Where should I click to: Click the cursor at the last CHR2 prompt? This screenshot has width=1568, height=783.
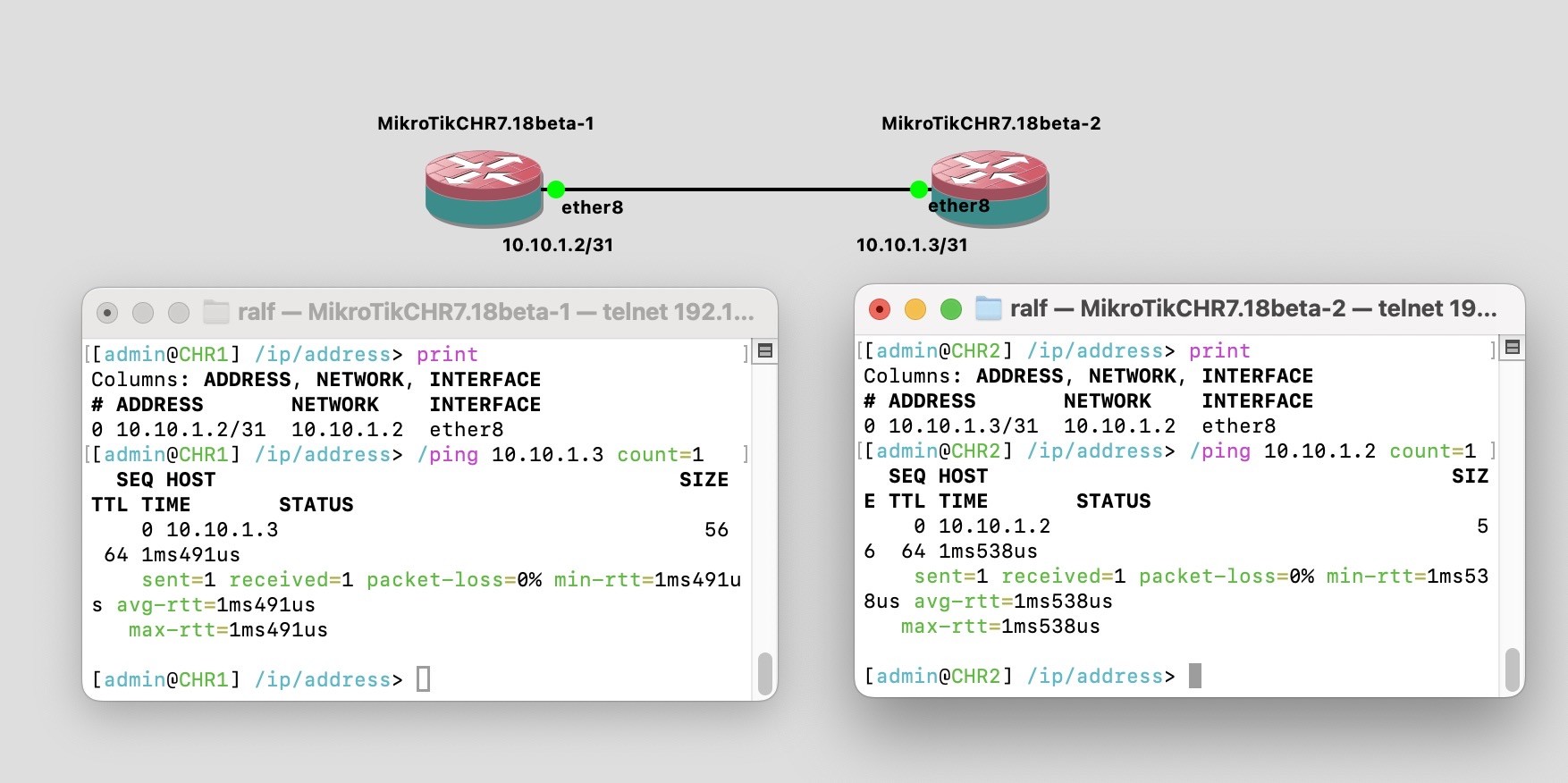1195,676
